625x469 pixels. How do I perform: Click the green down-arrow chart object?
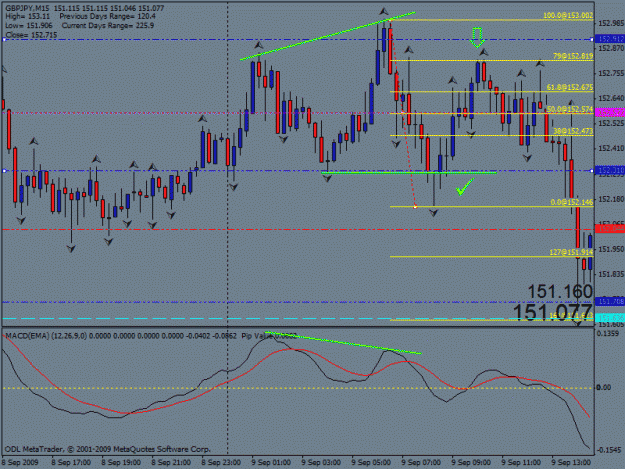(x=477, y=37)
